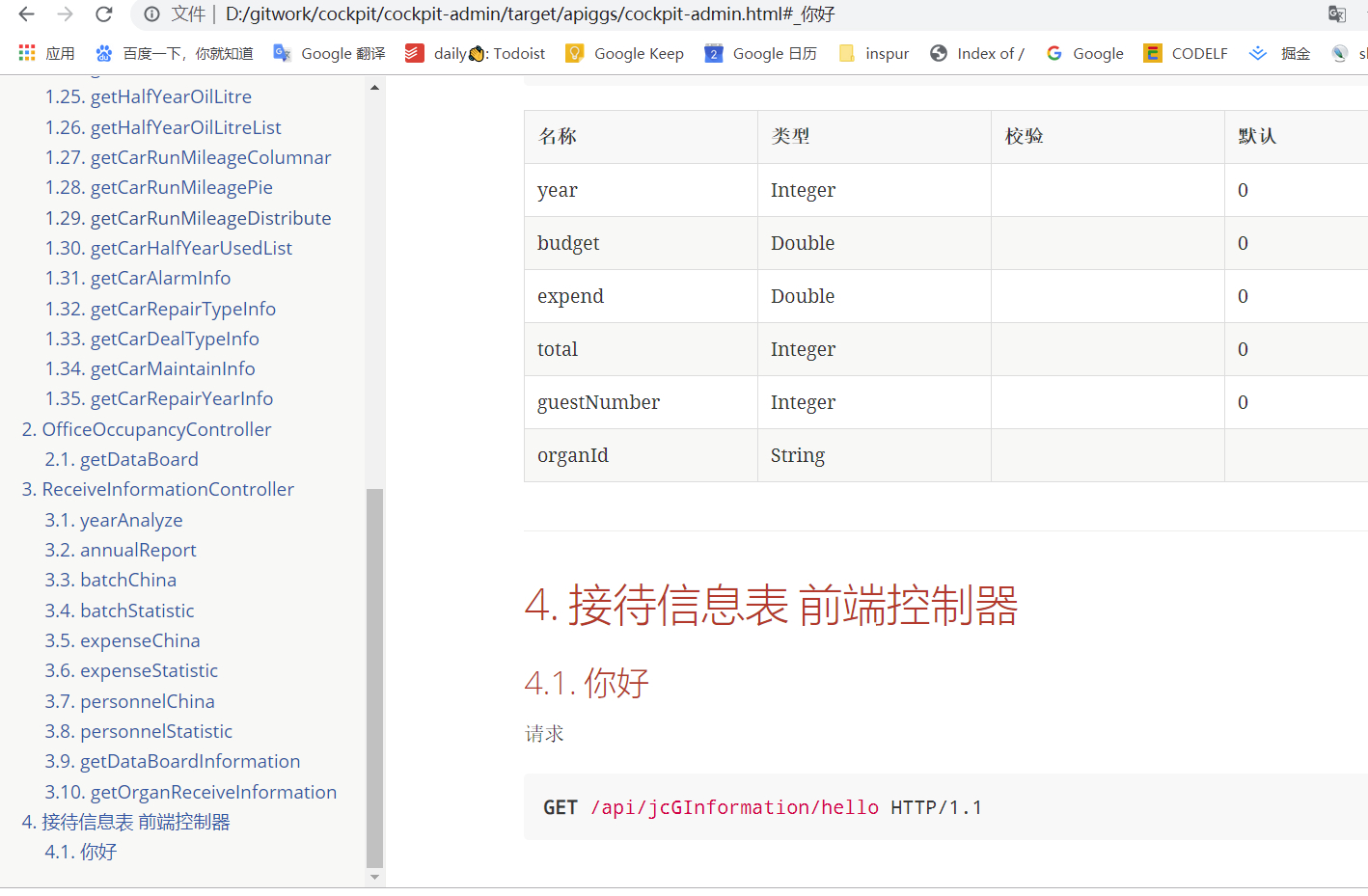Open the Google 日历 bookmark
The height and width of the screenshot is (896, 1368).
(x=713, y=53)
